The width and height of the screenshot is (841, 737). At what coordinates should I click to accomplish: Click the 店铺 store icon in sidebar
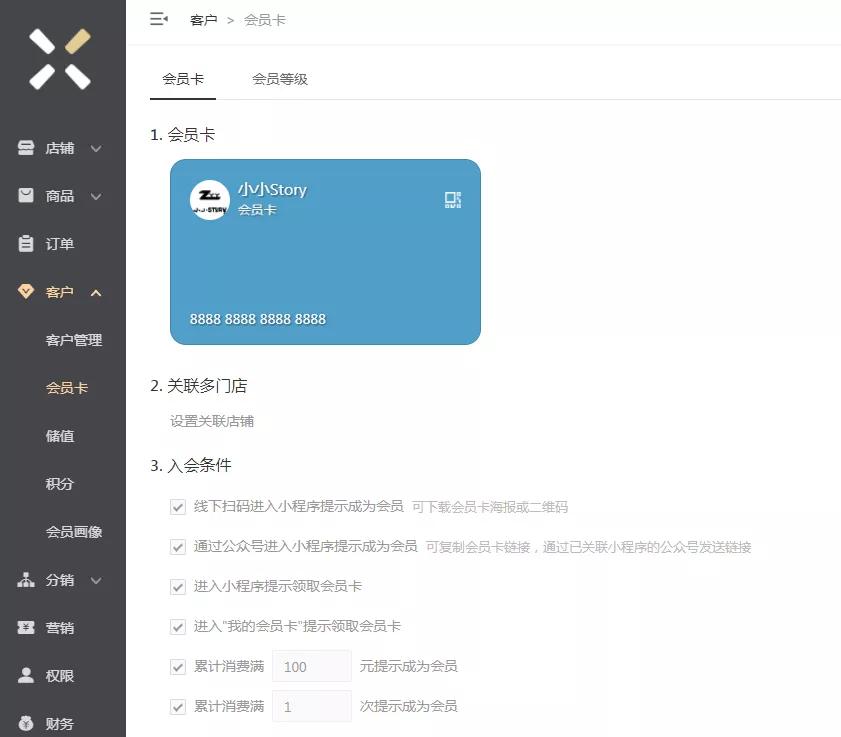(26, 148)
